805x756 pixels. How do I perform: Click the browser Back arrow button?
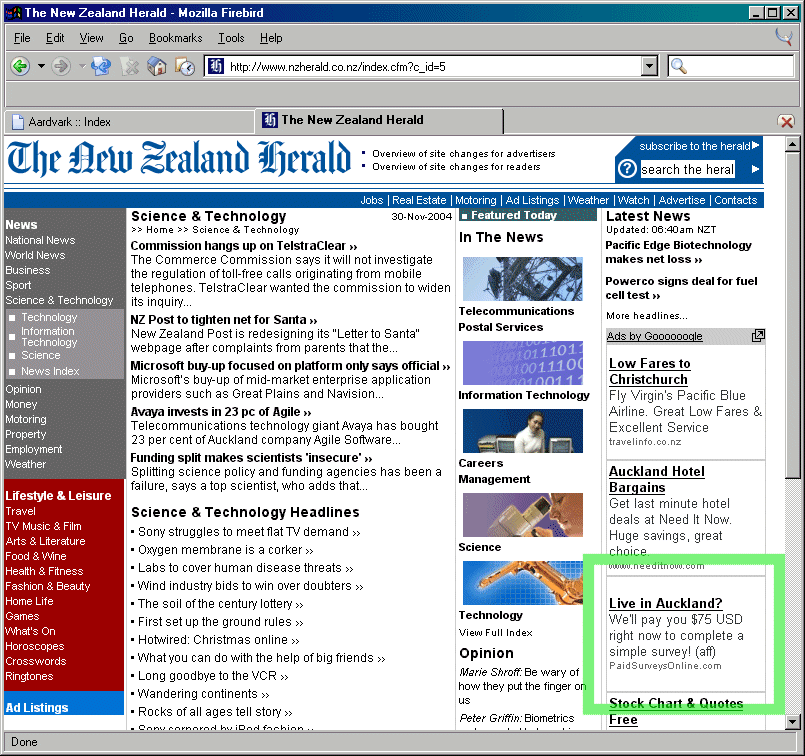[20, 67]
